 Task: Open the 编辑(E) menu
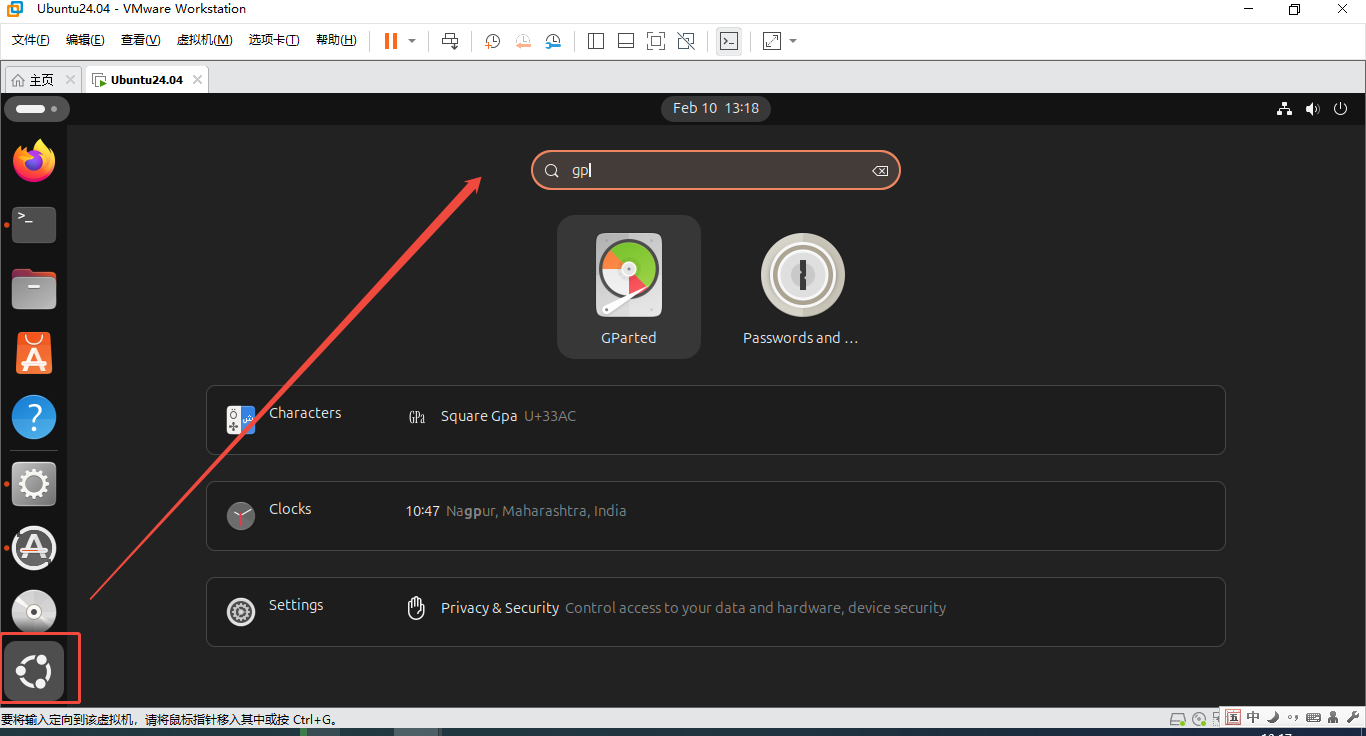coord(85,40)
